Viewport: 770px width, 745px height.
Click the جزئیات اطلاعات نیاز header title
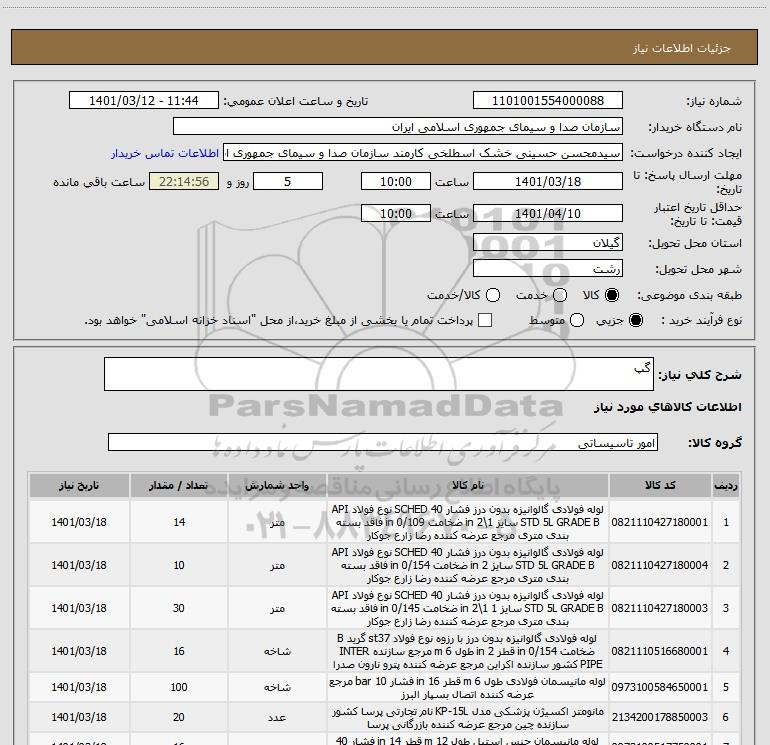tap(682, 48)
